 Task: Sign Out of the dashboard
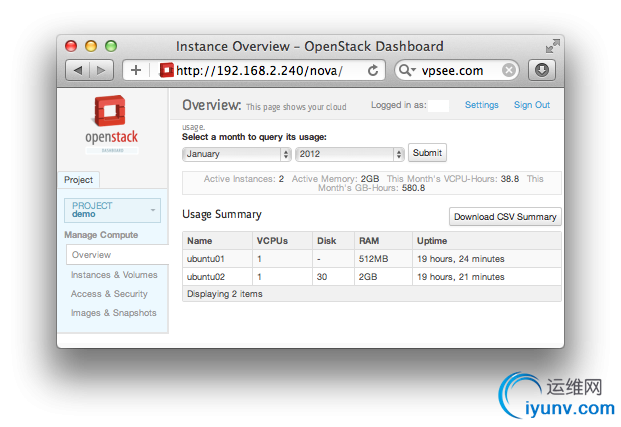click(x=532, y=105)
